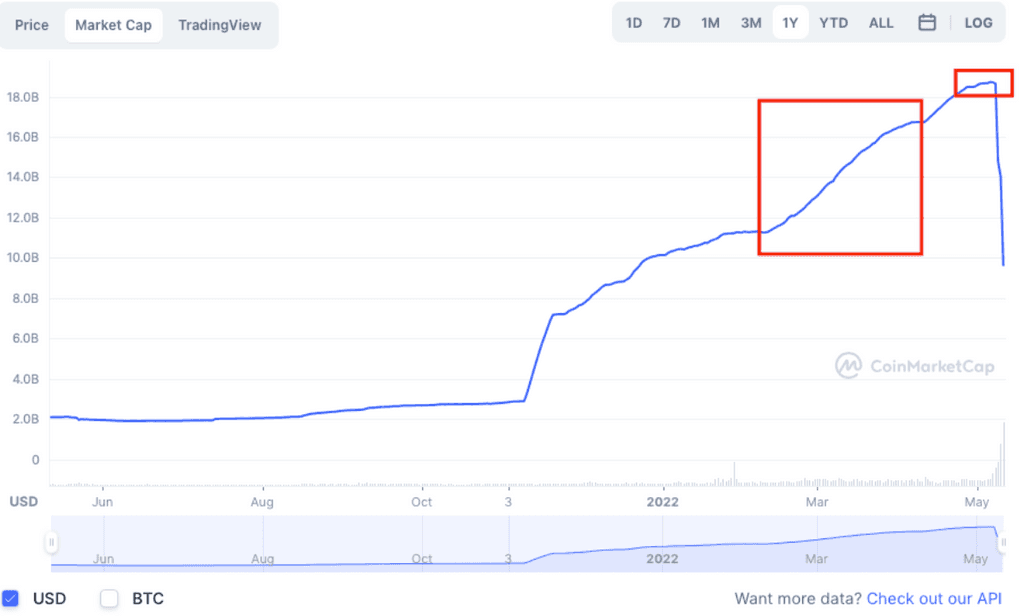
Task: Click the 2.0B y-axis label
Action: (x=25, y=419)
